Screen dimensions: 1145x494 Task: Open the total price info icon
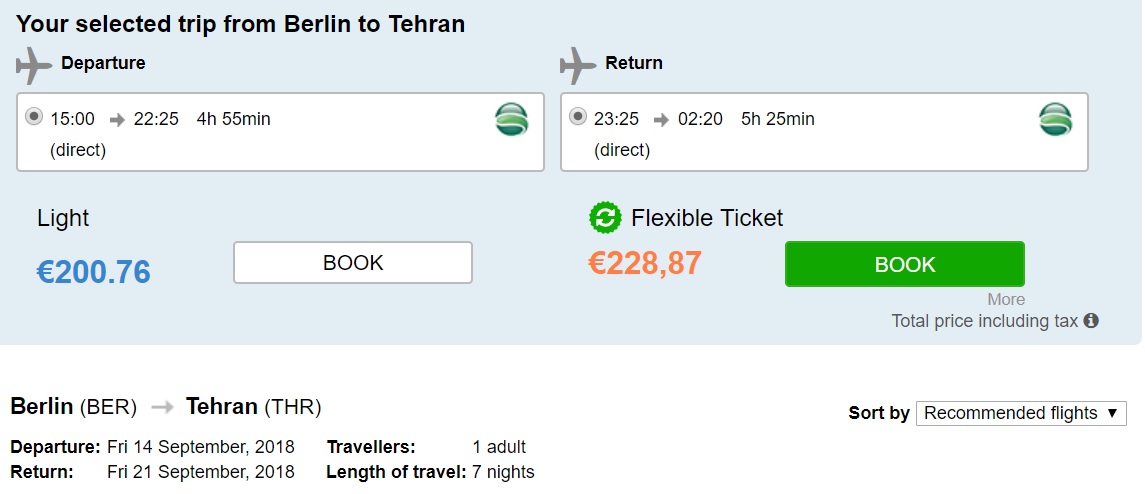pyautogui.click(x=1091, y=321)
